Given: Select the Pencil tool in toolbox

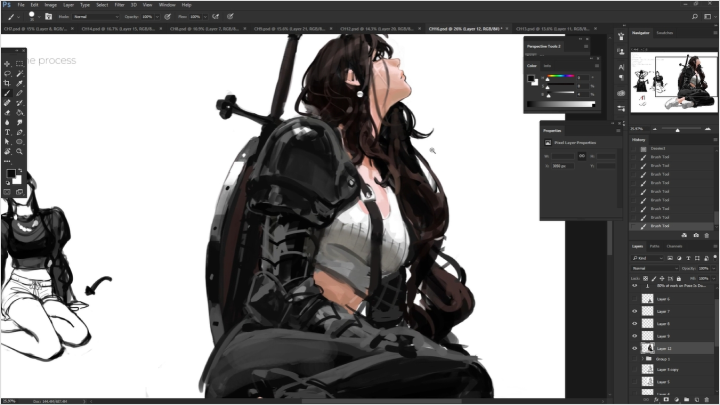Looking at the screenshot, I should (x=20, y=93).
